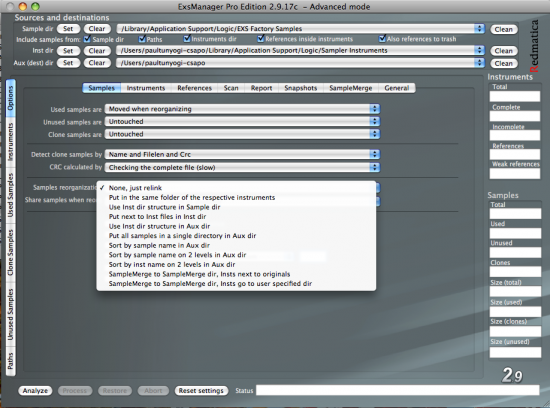Screen dimensions: 550x408
Task: Toggle the Paths checkbox
Action: [142, 39]
